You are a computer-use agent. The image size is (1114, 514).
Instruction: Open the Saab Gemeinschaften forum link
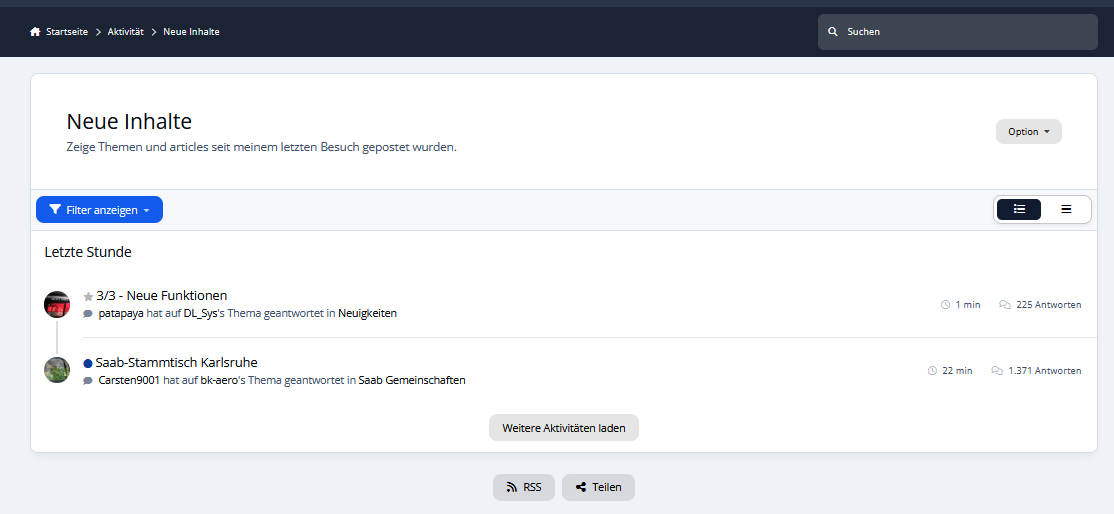[x=412, y=380]
